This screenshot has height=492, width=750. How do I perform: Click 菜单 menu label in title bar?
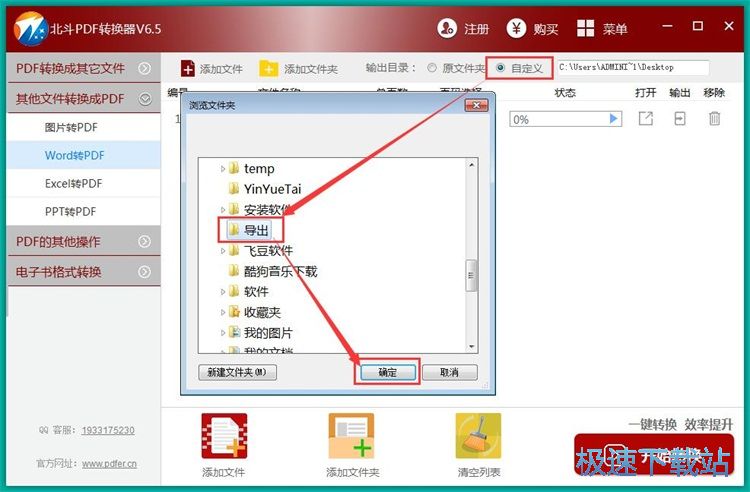click(x=615, y=29)
